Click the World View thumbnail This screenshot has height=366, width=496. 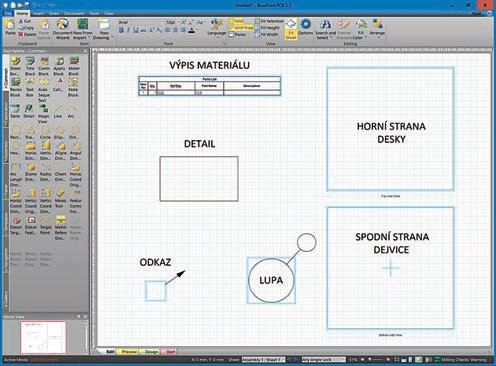click(43, 337)
